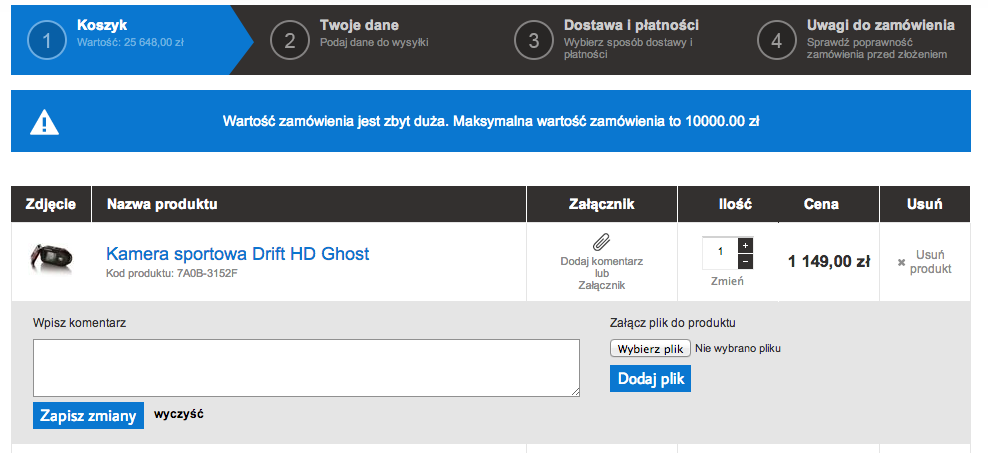Click the X icon to remove the product

pyautogui.click(x=901, y=262)
